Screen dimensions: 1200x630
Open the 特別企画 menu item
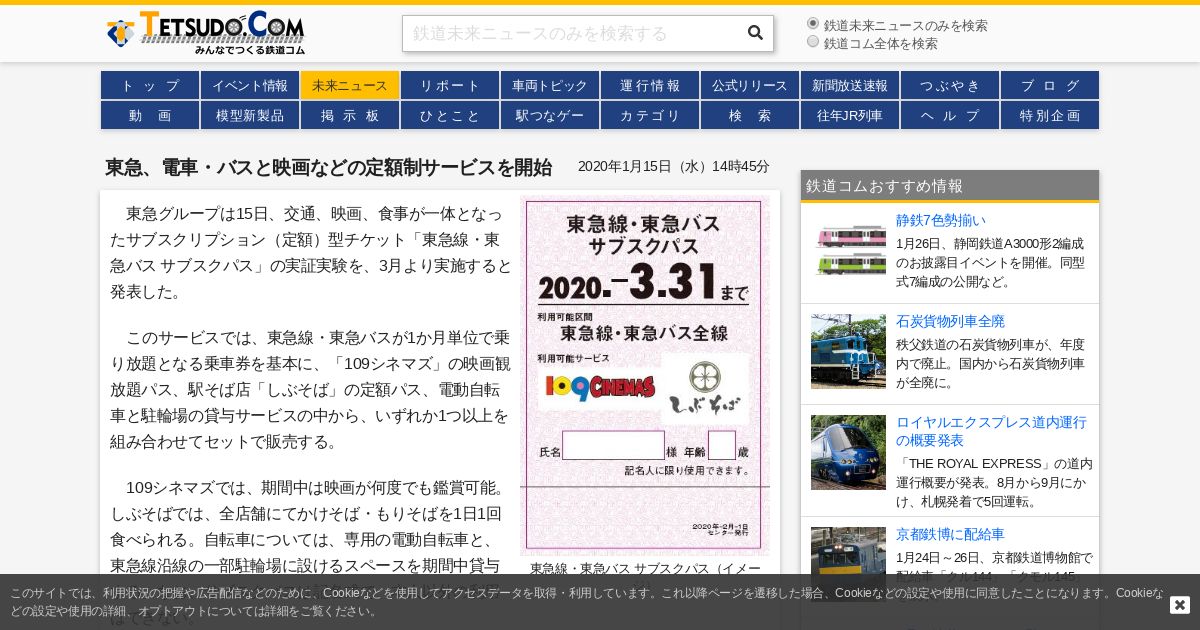[1050, 115]
